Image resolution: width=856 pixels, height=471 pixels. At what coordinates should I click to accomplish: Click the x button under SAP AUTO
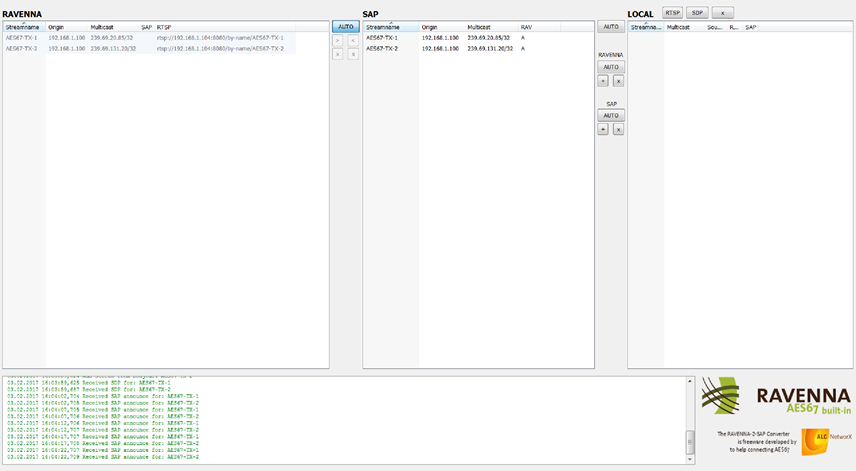[x=618, y=129]
